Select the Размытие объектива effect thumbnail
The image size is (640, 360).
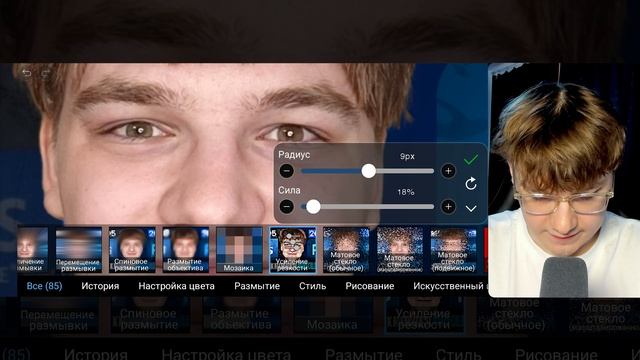[x=186, y=250]
